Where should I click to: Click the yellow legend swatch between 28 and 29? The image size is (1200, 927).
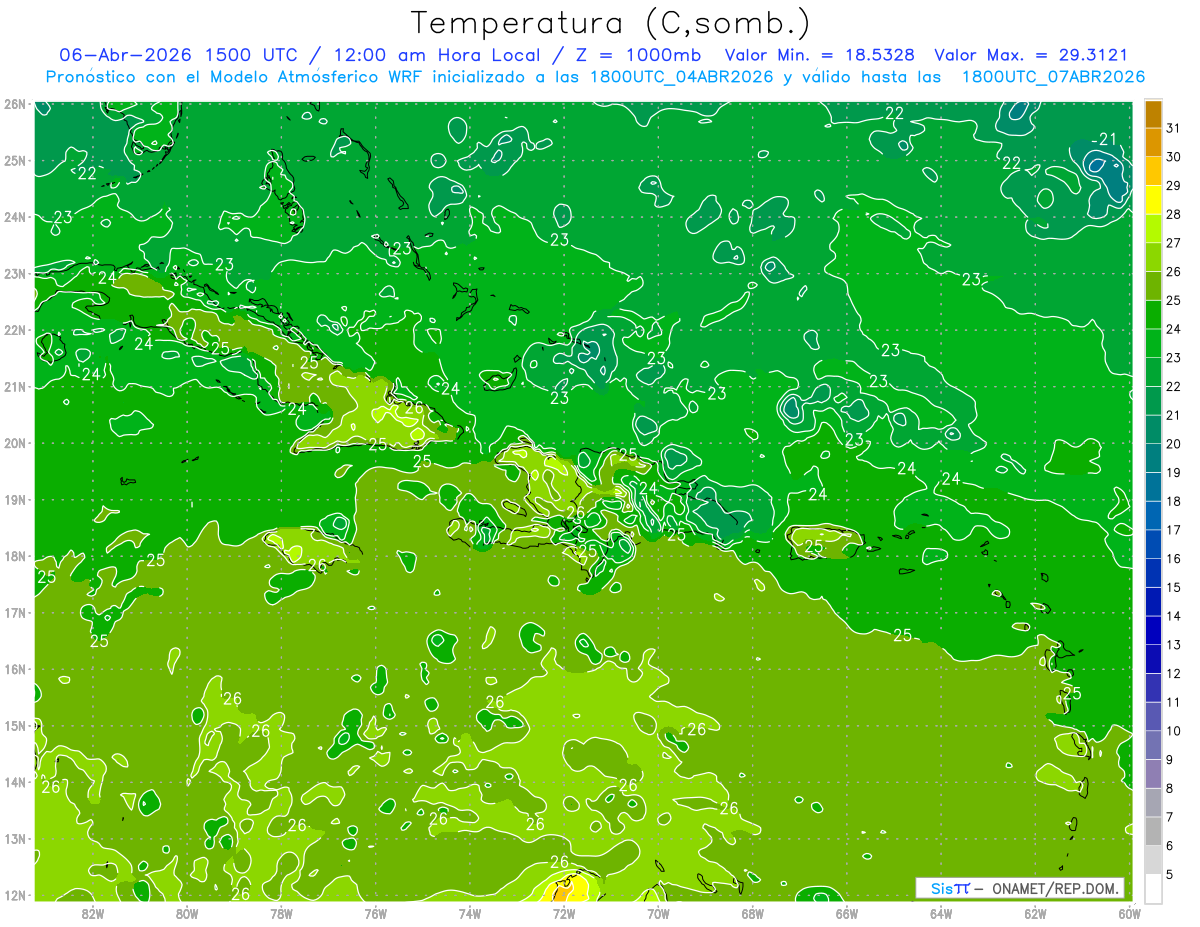pyautogui.click(x=1153, y=200)
